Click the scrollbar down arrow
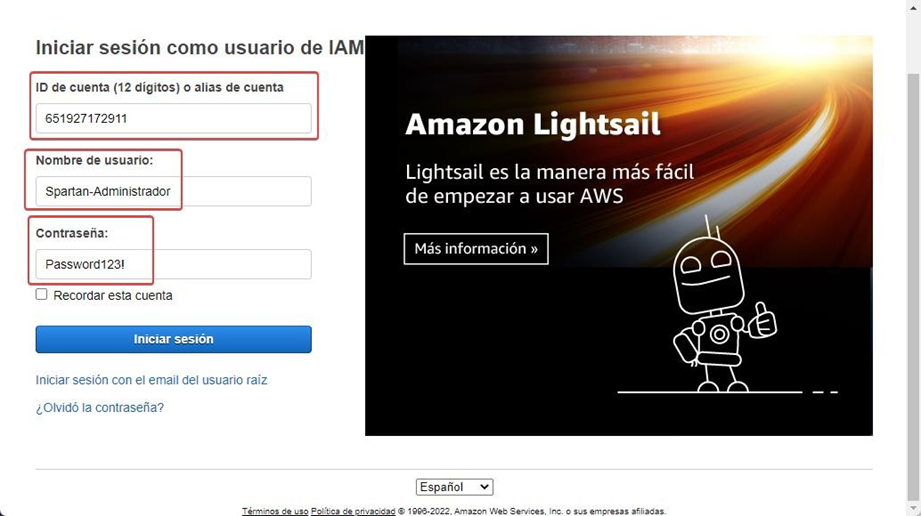This screenshot has width=921, height=516. [913, 508]
